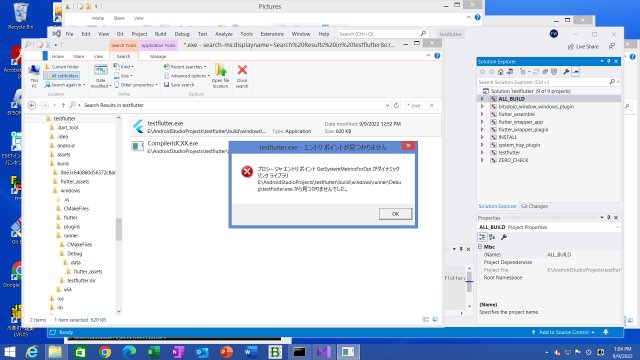
Task: Expand the INSTALL project node
Action: [x=482, y=137]
